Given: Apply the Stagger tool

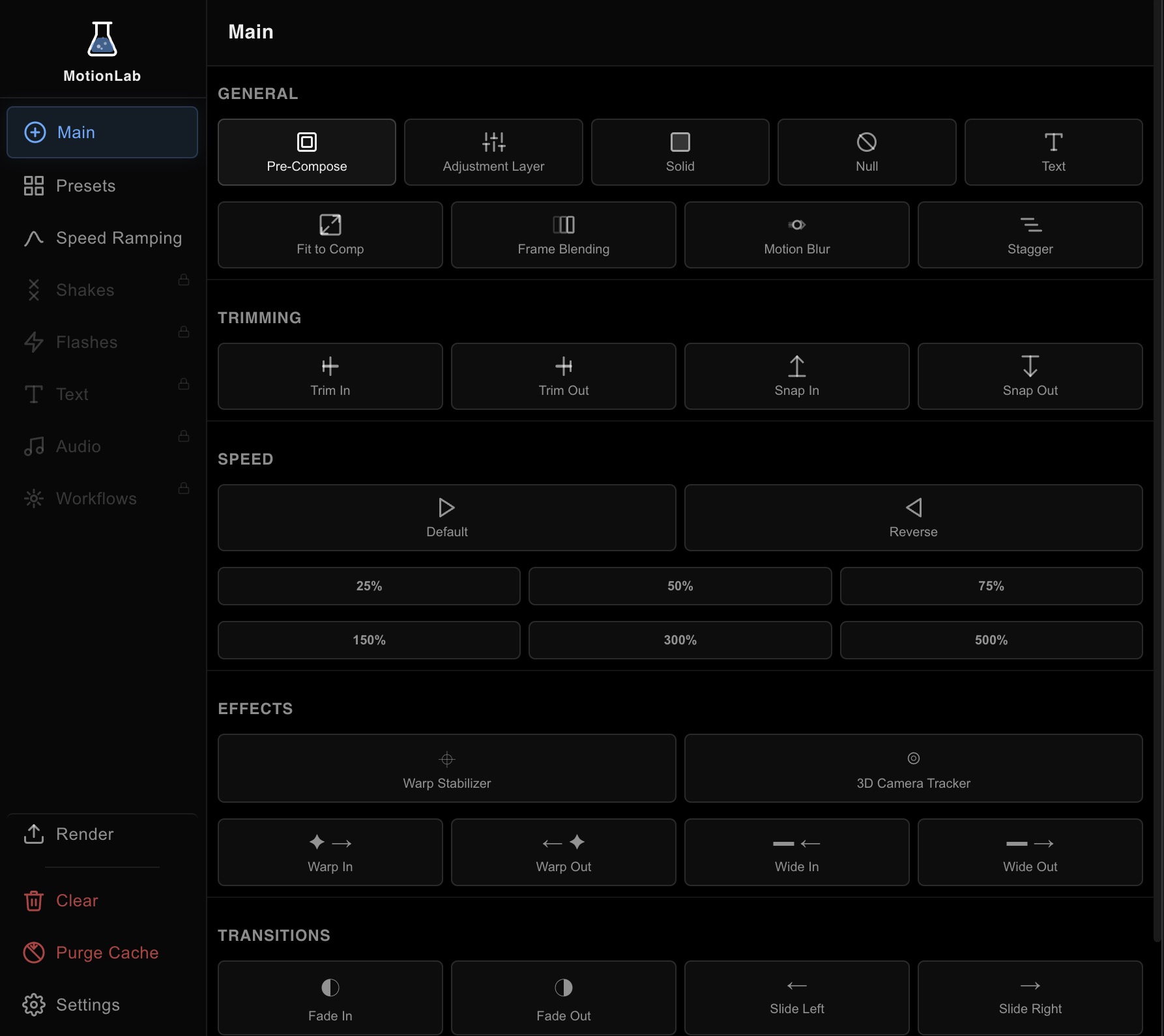Looking at the screenshot, I should pos(1030,235).
